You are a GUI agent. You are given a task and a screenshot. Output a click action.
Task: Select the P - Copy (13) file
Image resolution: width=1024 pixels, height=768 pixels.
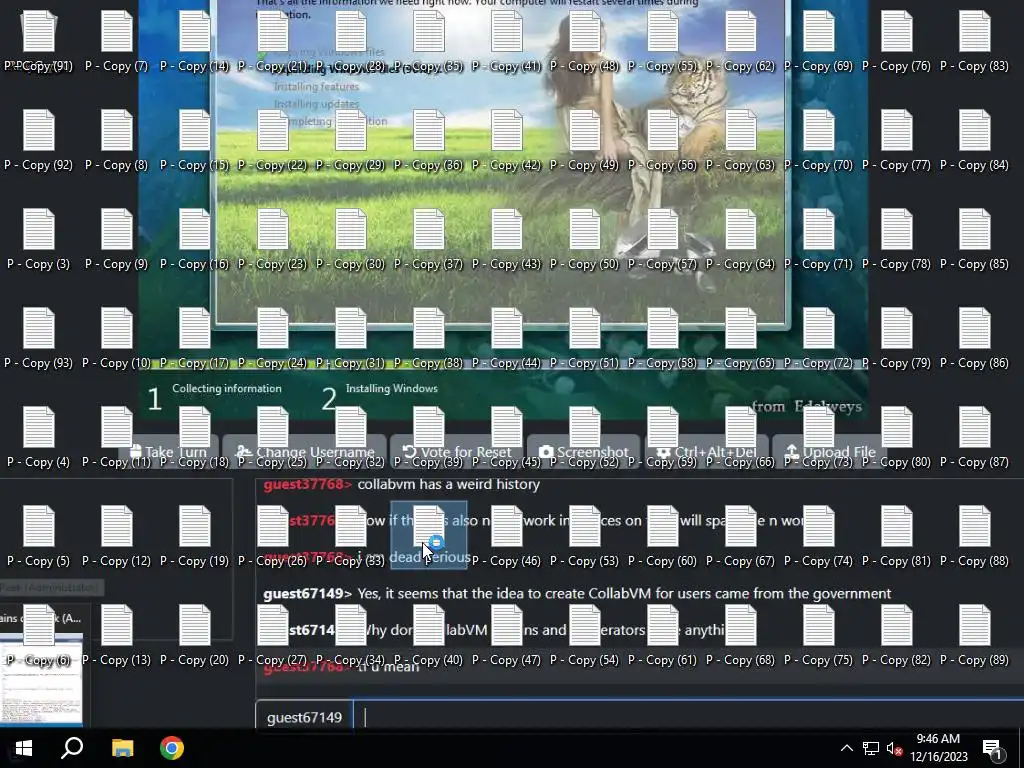coord(116,636)
